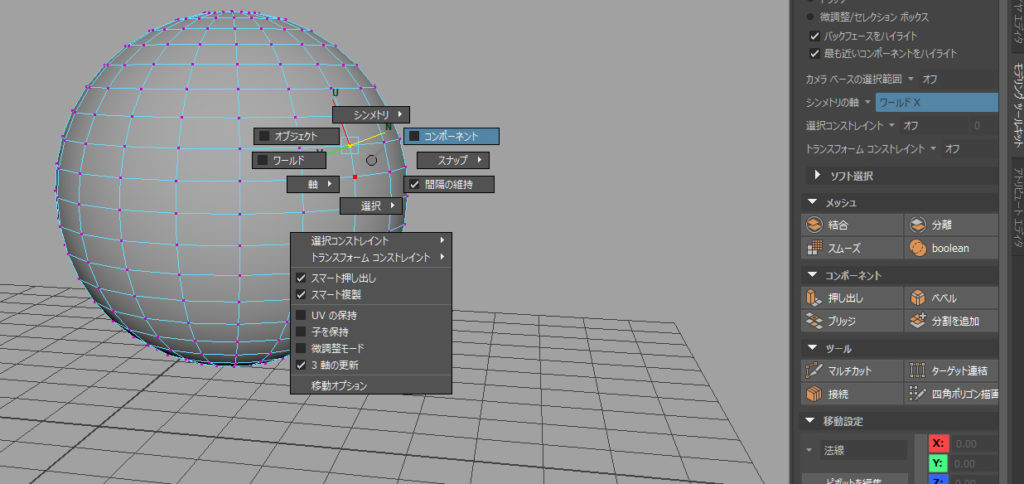Choose 移動オプション from context menu
Viewport: 1024px width, 484px height.
371,386
